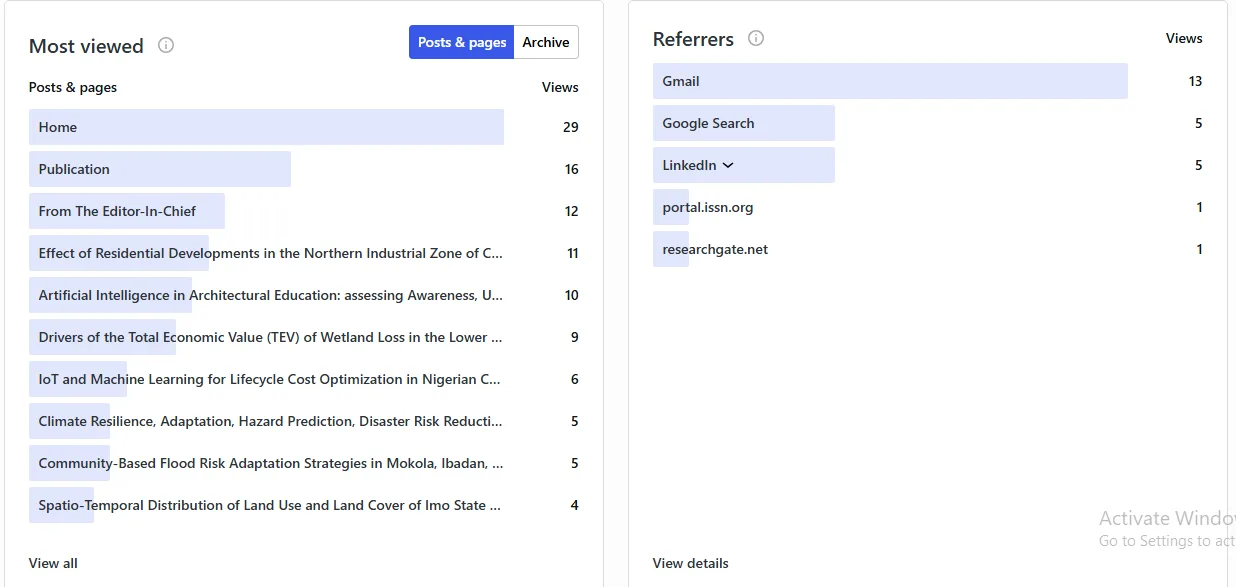Click the Views header in Referrers
Image resolution: width=1236 pixels, height=587 pixels.
1184,38
